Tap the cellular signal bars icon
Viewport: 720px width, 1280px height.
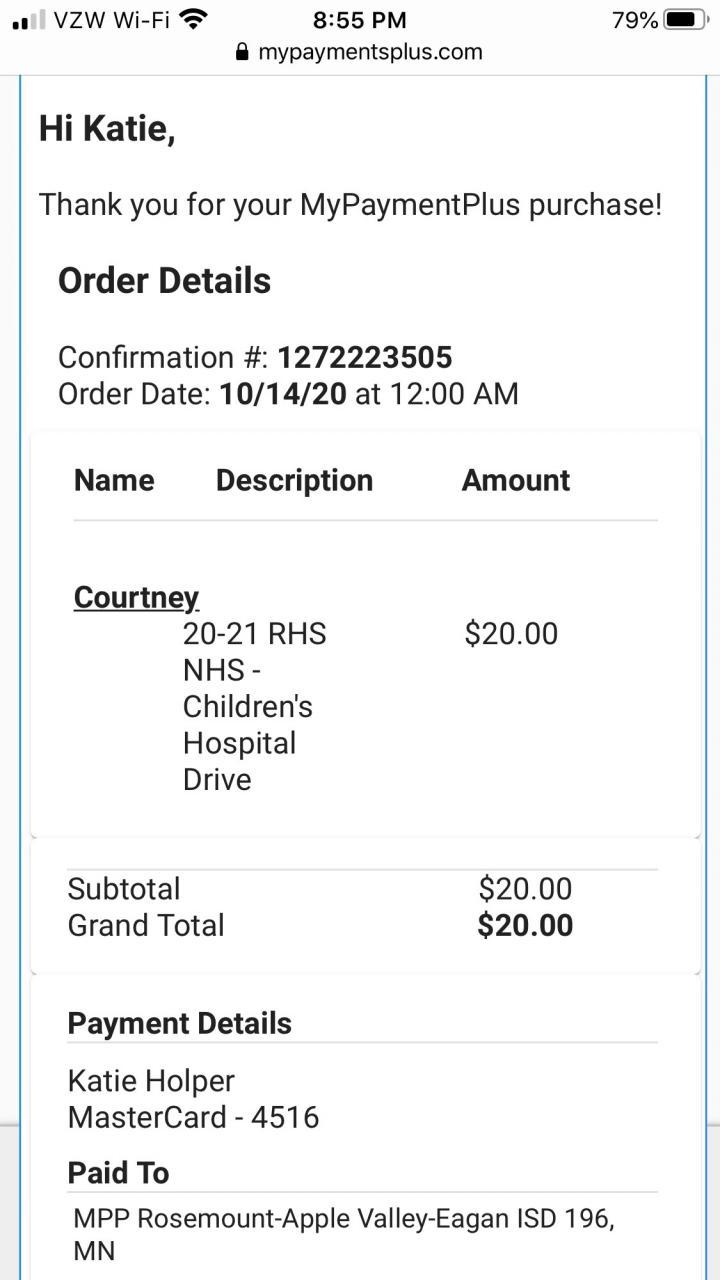(27, 21)
